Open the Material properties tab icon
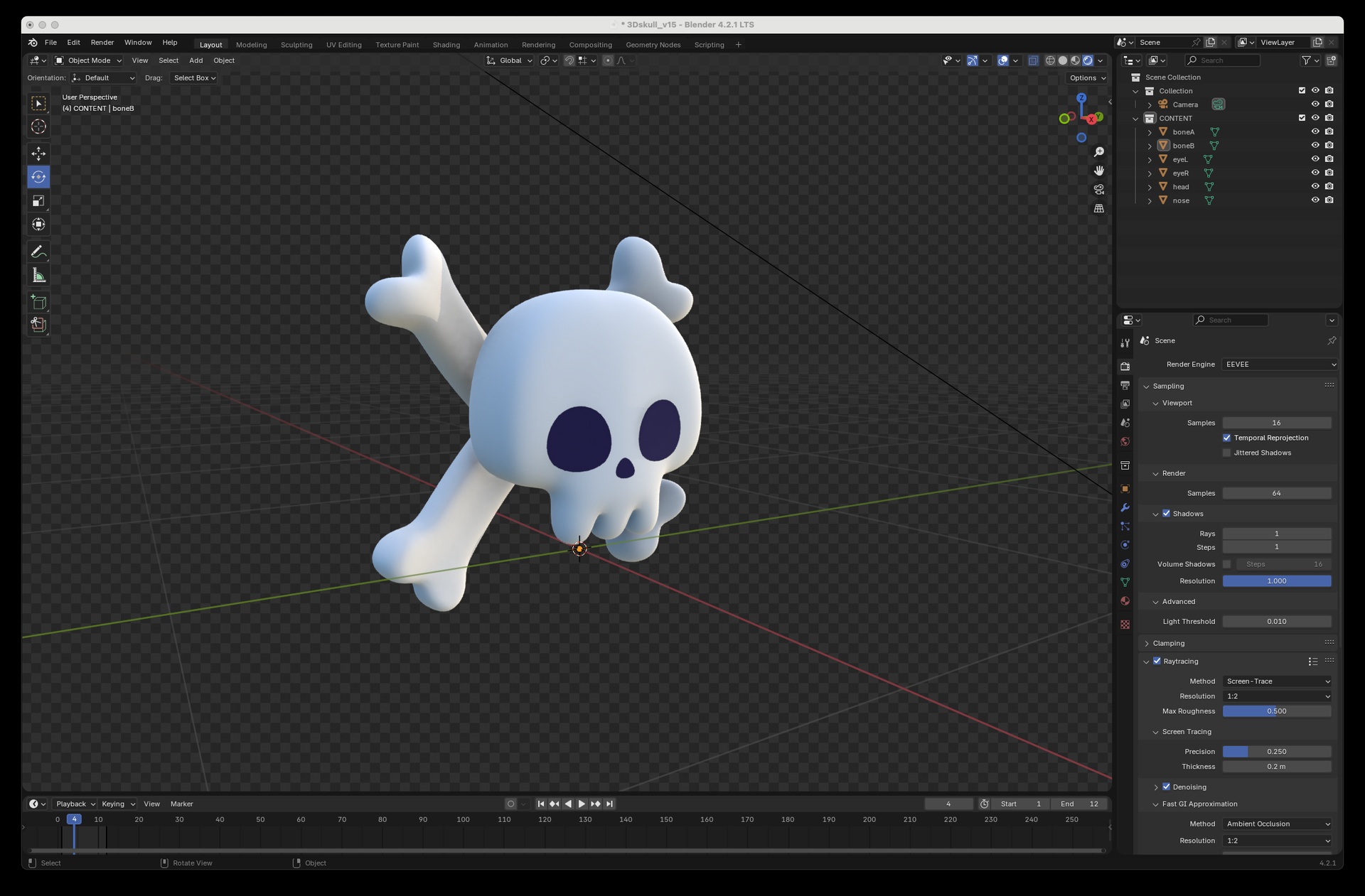The height and width of the screenshot is (896, 1365). click(x=1125, y=601)
